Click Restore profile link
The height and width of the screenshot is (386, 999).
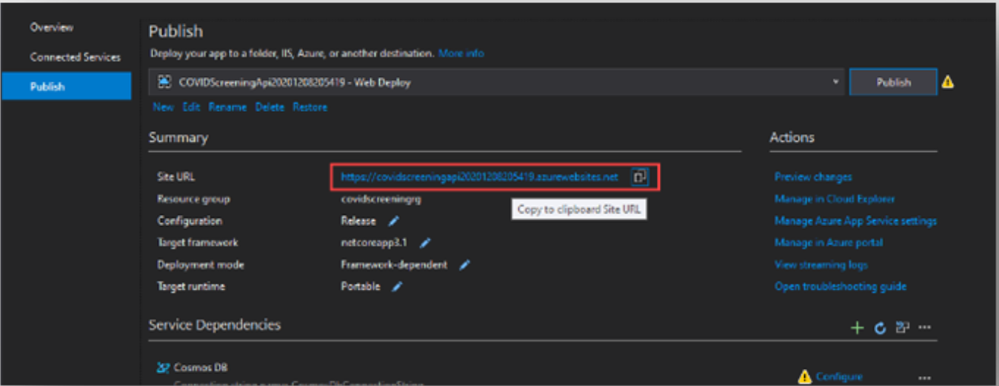click(310, 107)
